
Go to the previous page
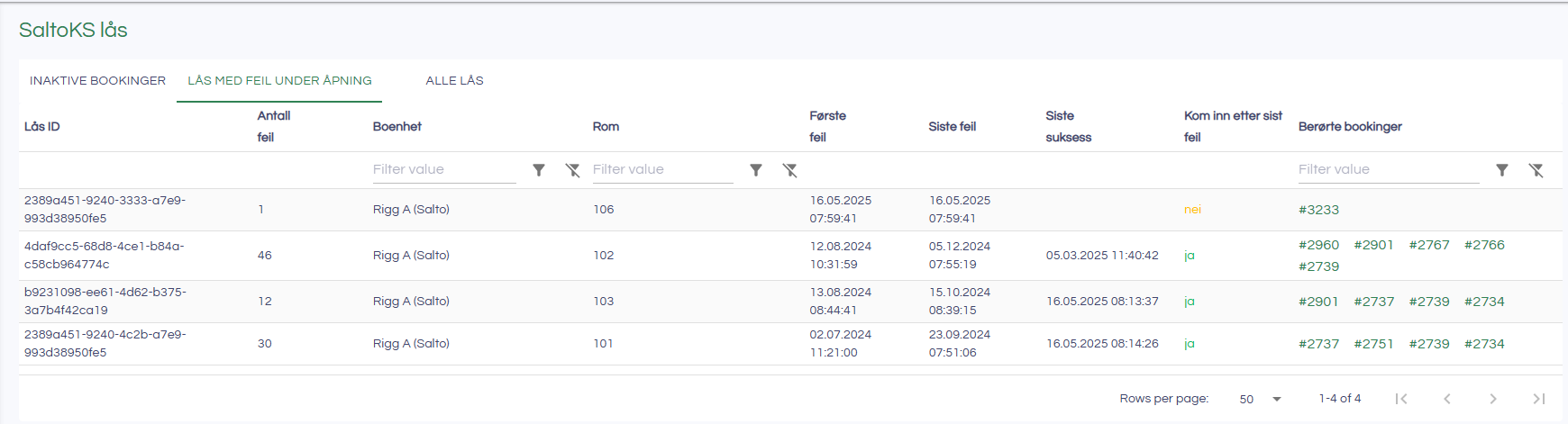click(x=1447, y=399)
